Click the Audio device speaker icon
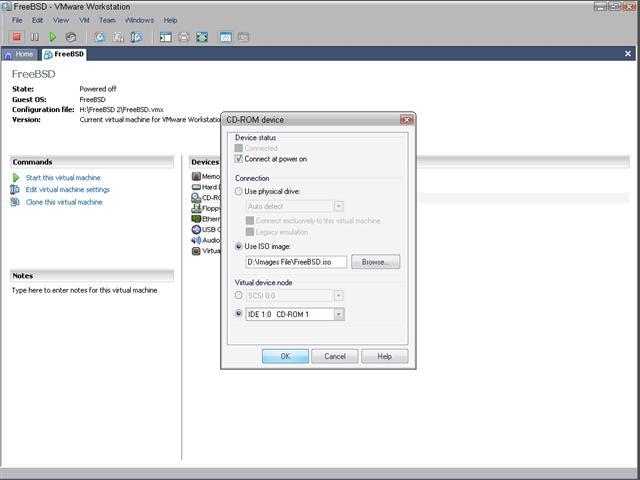Screen dimensions: 640x480 tap(196, 240)
